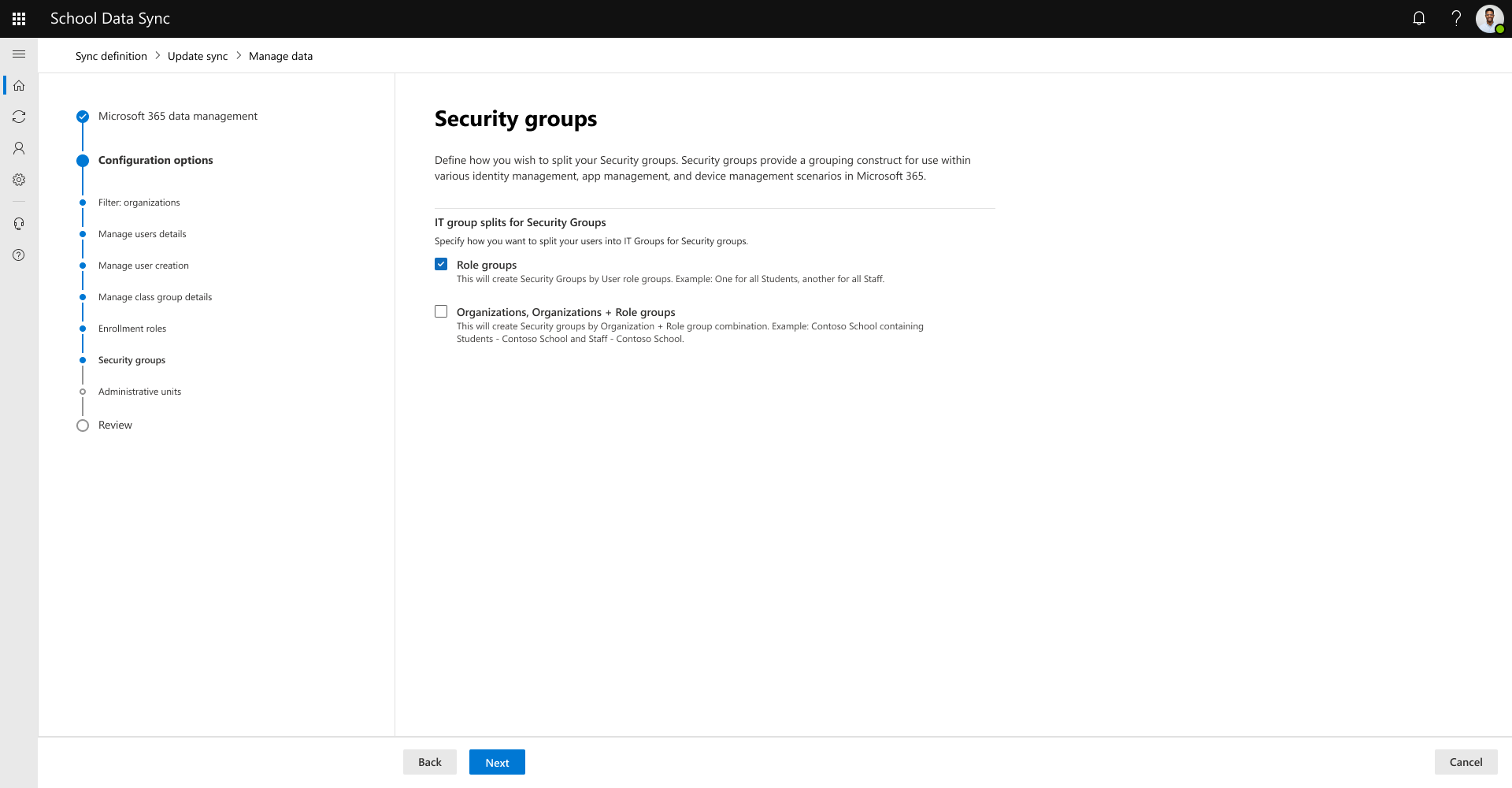Viewport: 1512px width, 788px height.
Task: Open the help circle icon in sidebar
Action: [19, 255]
